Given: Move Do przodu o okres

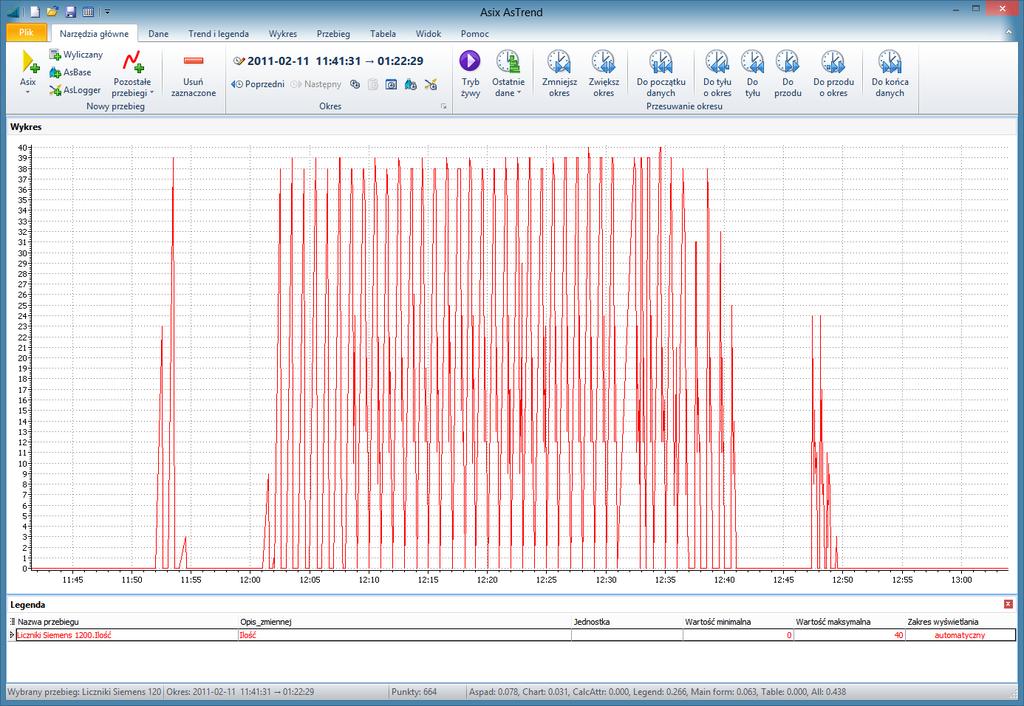Looking at the screenshot, I should pos(833,73).
